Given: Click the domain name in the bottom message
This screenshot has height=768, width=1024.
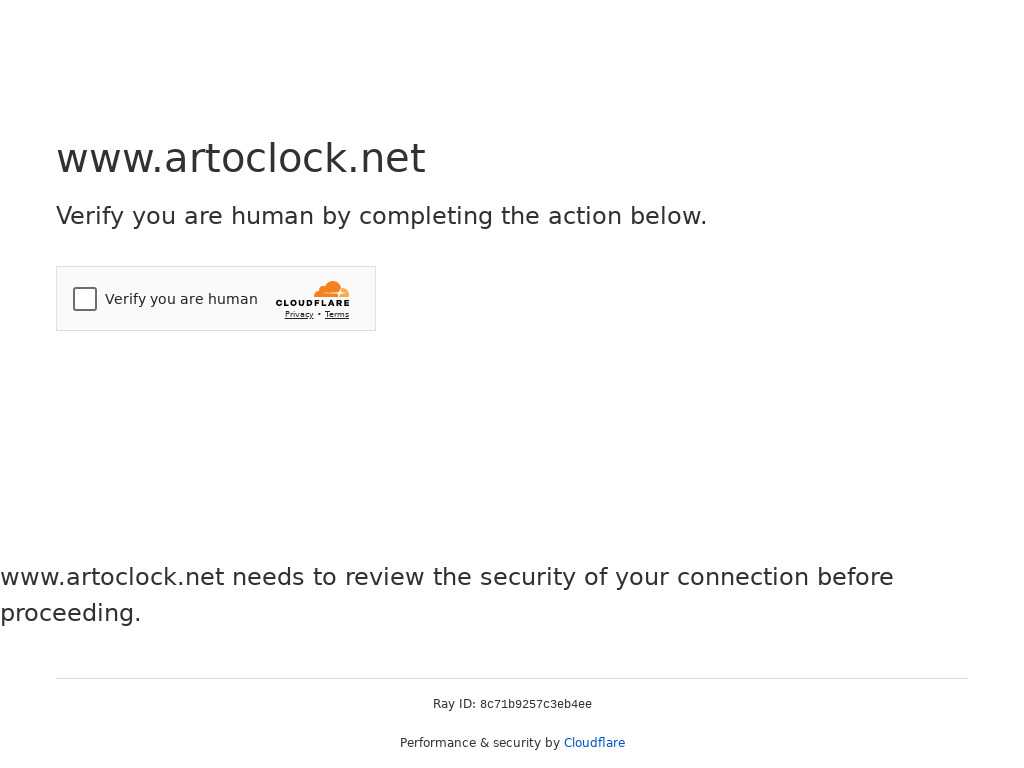Looking at the screenshot, I should point(112,577).
